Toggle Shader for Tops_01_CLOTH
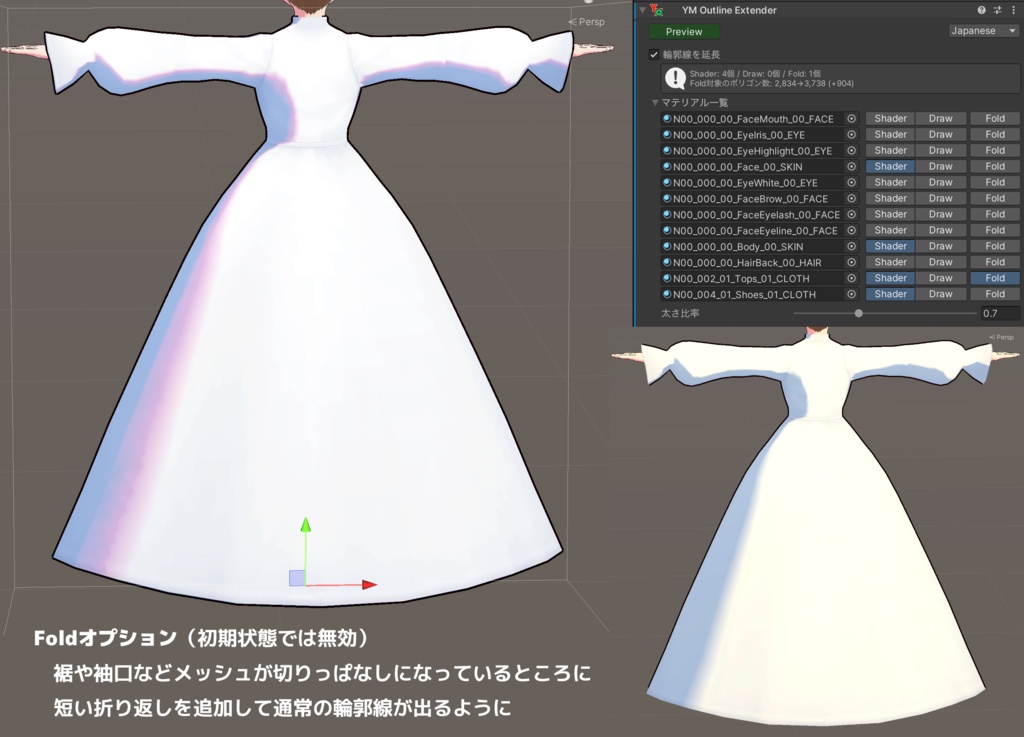This screenshot has height=737, width=1024. point(890,278)
